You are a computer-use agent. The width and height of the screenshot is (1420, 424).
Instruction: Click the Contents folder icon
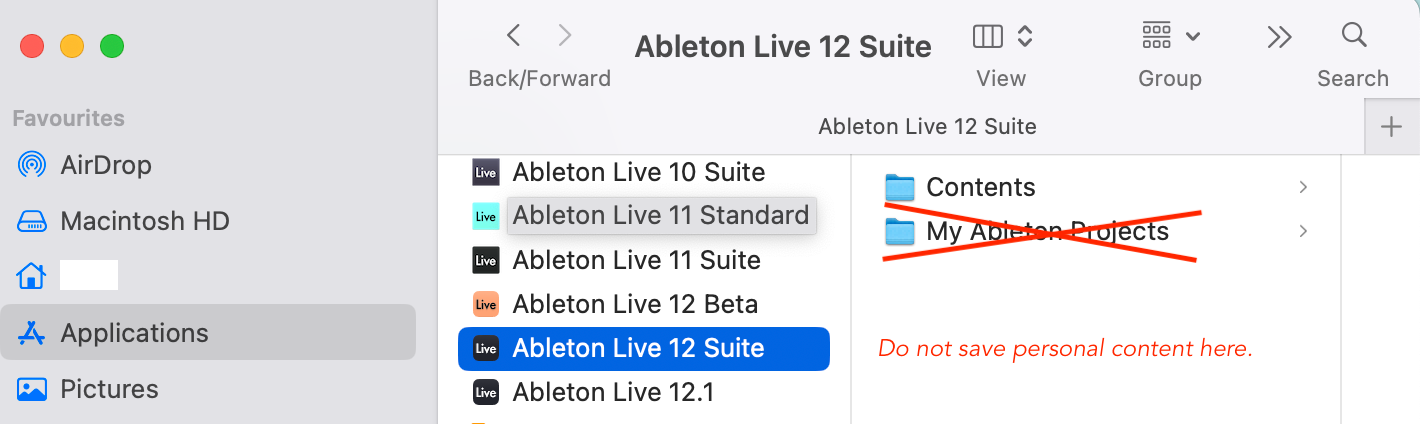coord(900,187)
